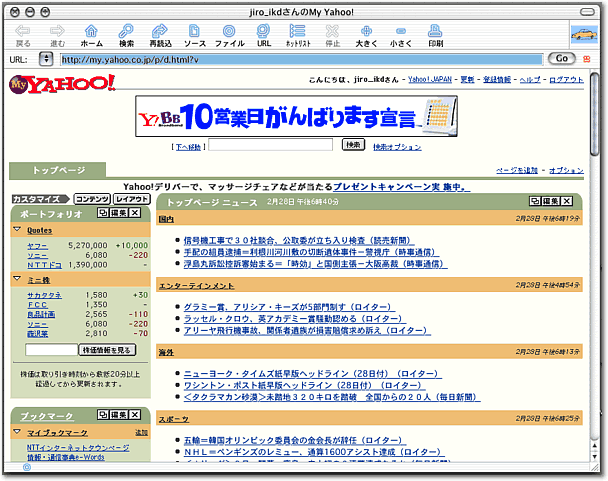Select the トップページ tab
Viewport: 608px width, 481px height.
tap(58, 170)
